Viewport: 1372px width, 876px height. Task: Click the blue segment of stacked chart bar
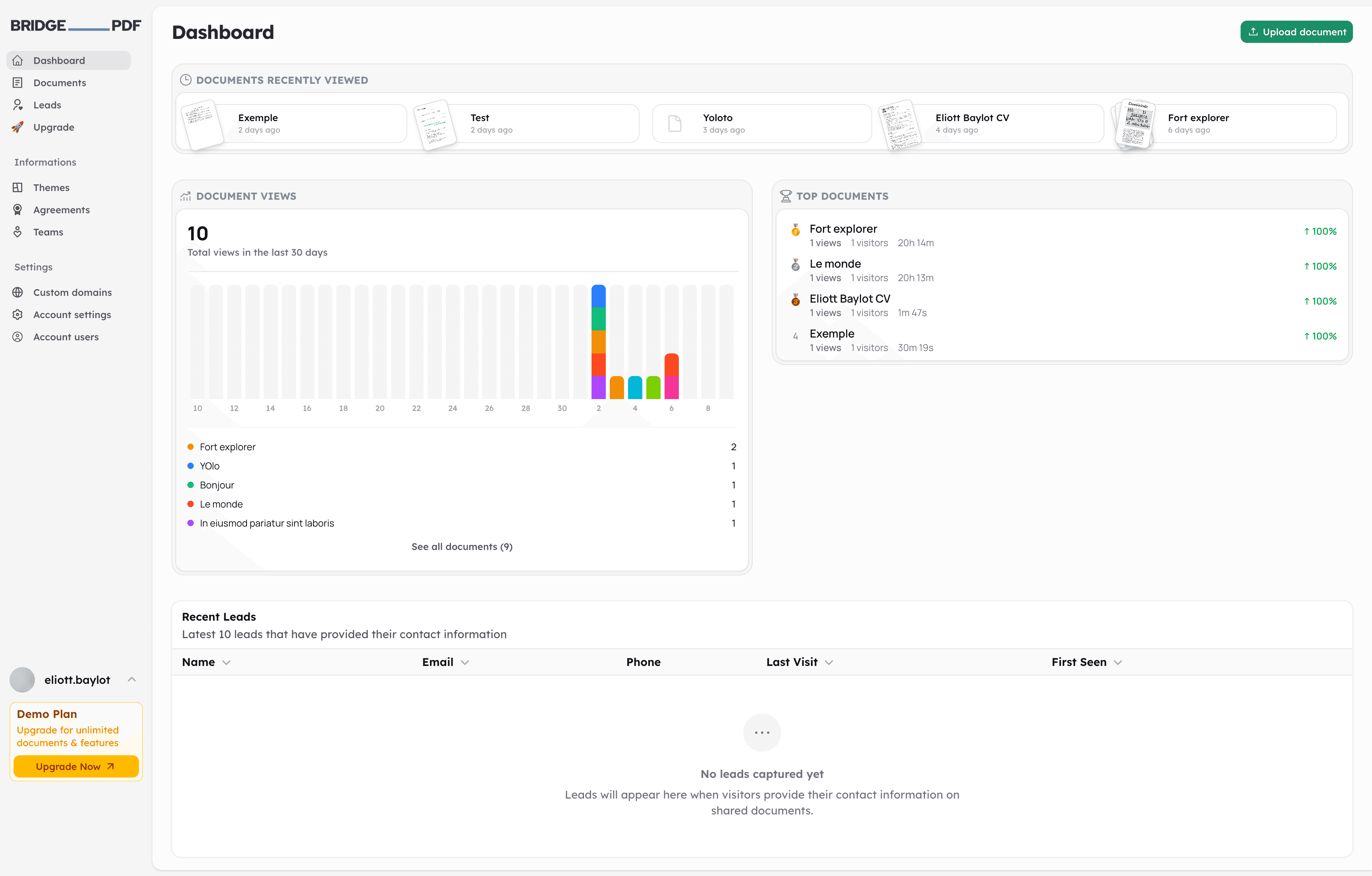coord(598,296)
